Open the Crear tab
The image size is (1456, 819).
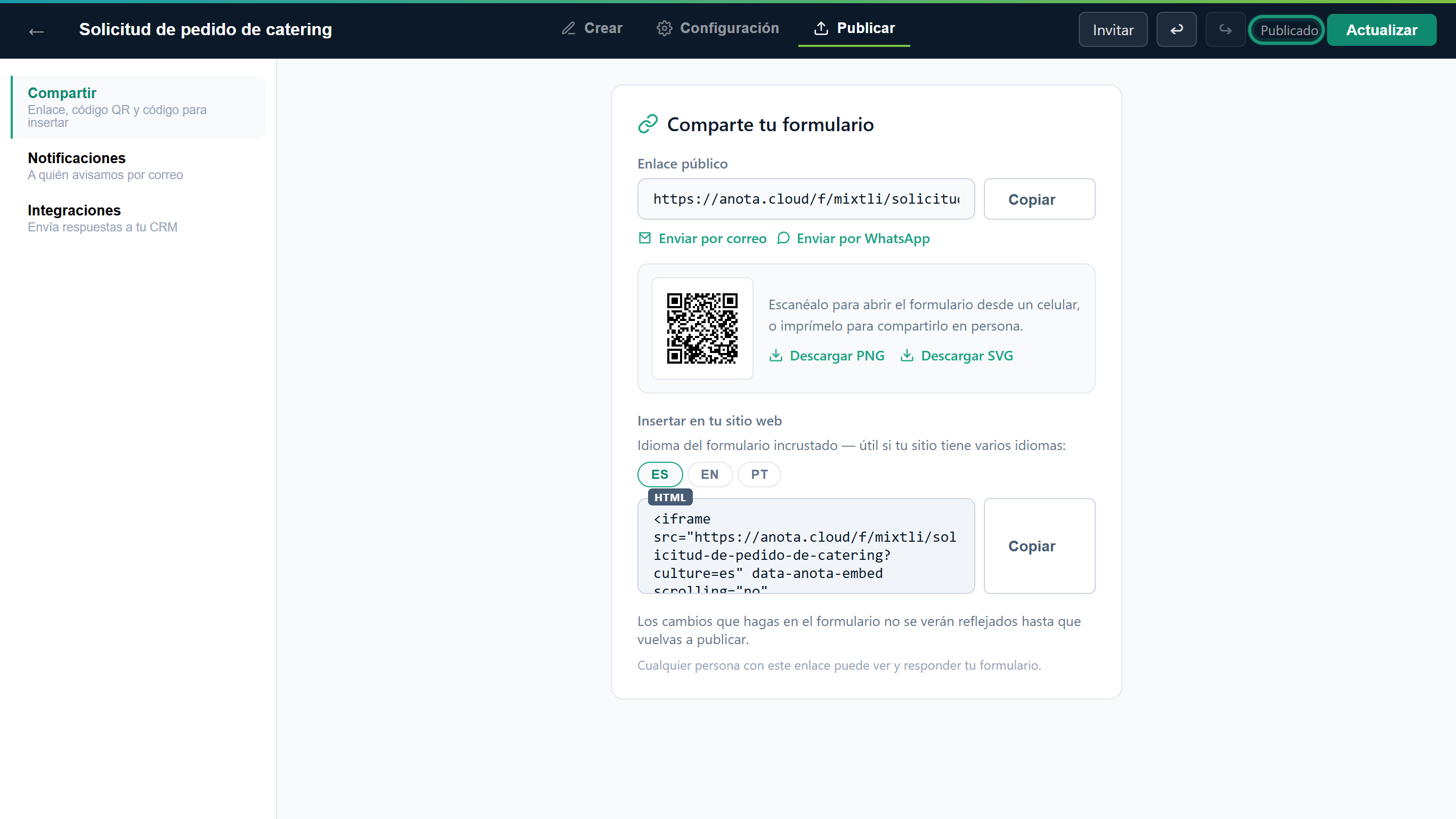592,28
